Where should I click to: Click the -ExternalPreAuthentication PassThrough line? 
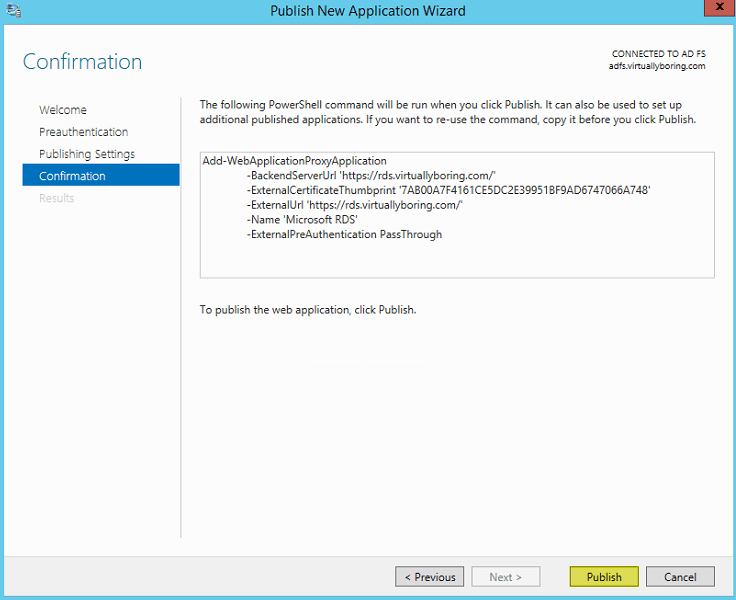344,234
